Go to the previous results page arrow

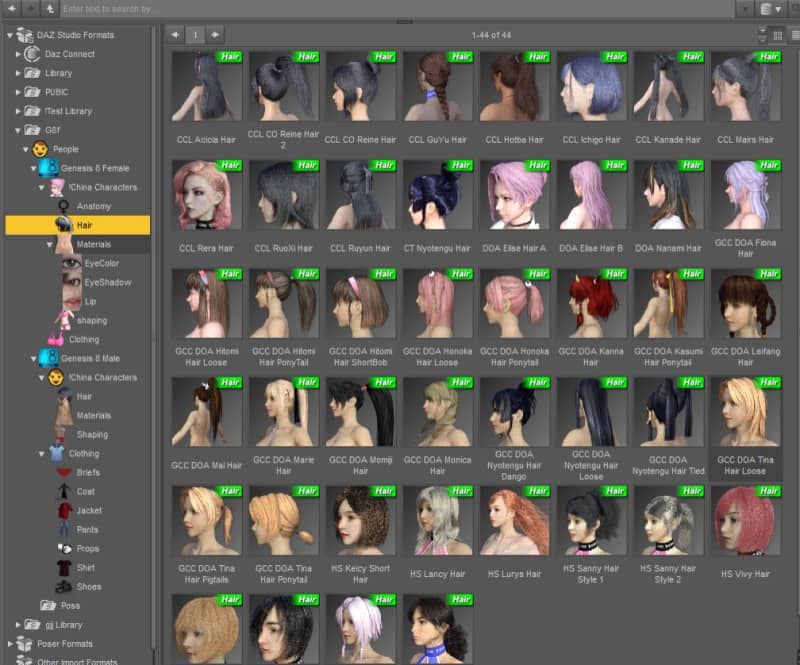click(x=175, y=35)
